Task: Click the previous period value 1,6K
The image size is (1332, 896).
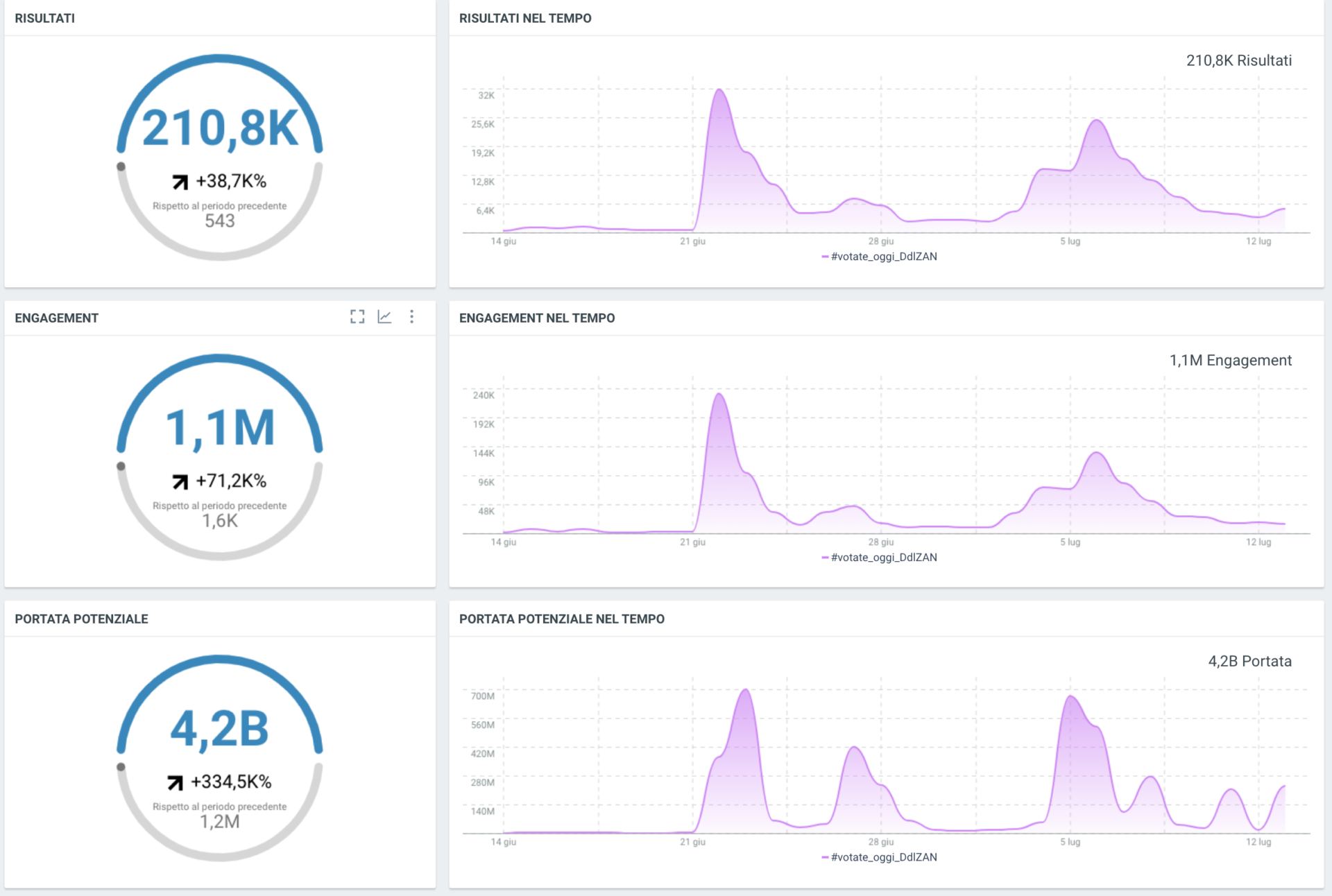Action: tap(220, 521)
